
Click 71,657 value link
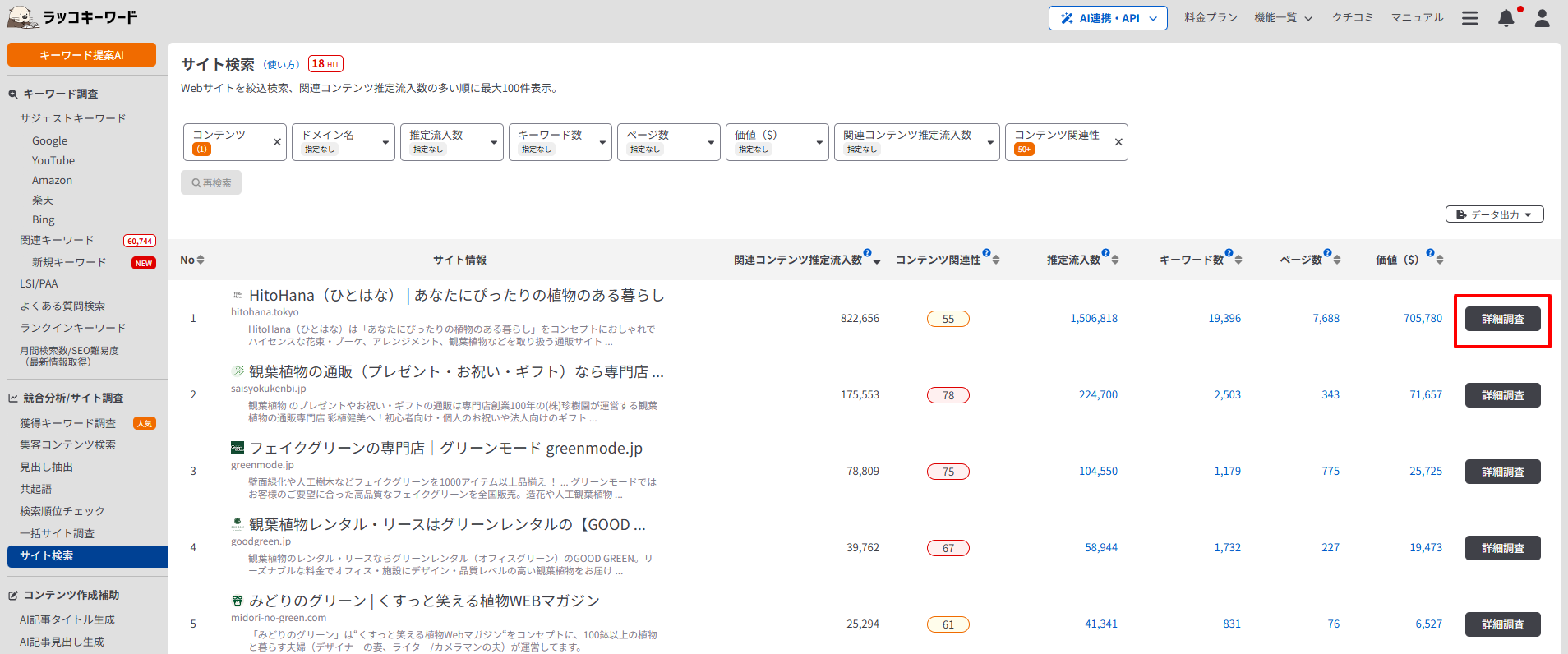pyautogui.click(x=1426, y=395)
